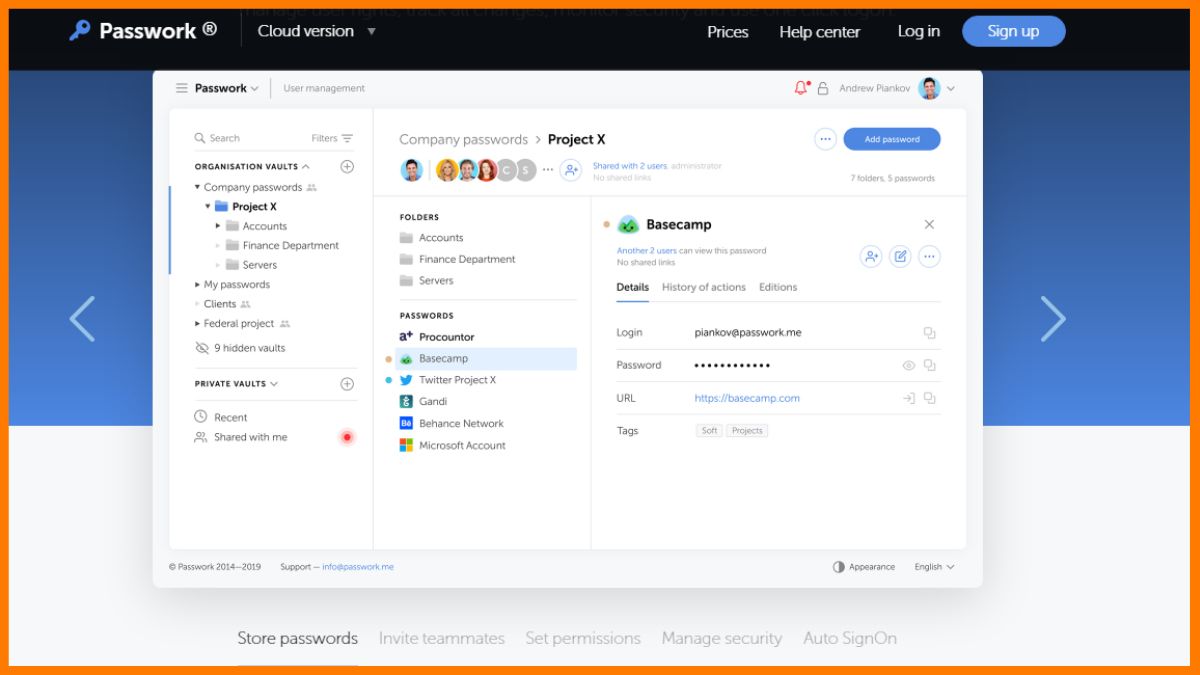Open the Filters icon

coord(347,138)
